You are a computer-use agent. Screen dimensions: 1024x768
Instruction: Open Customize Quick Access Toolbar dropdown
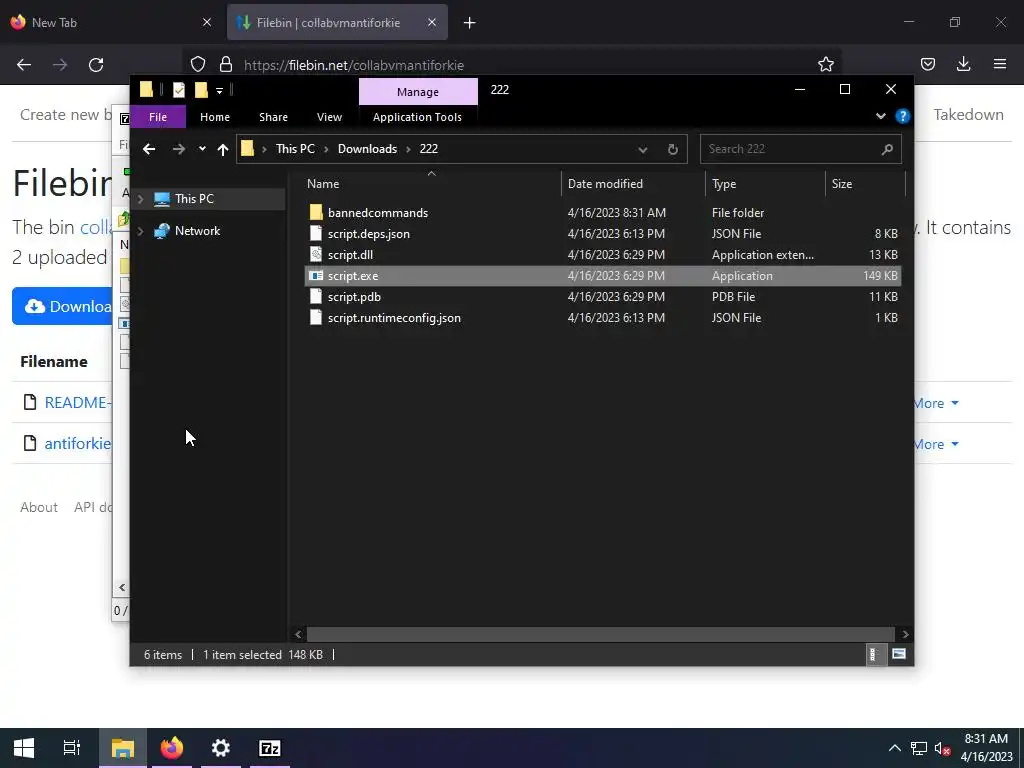pyautogui.click(x=219, y=90)
